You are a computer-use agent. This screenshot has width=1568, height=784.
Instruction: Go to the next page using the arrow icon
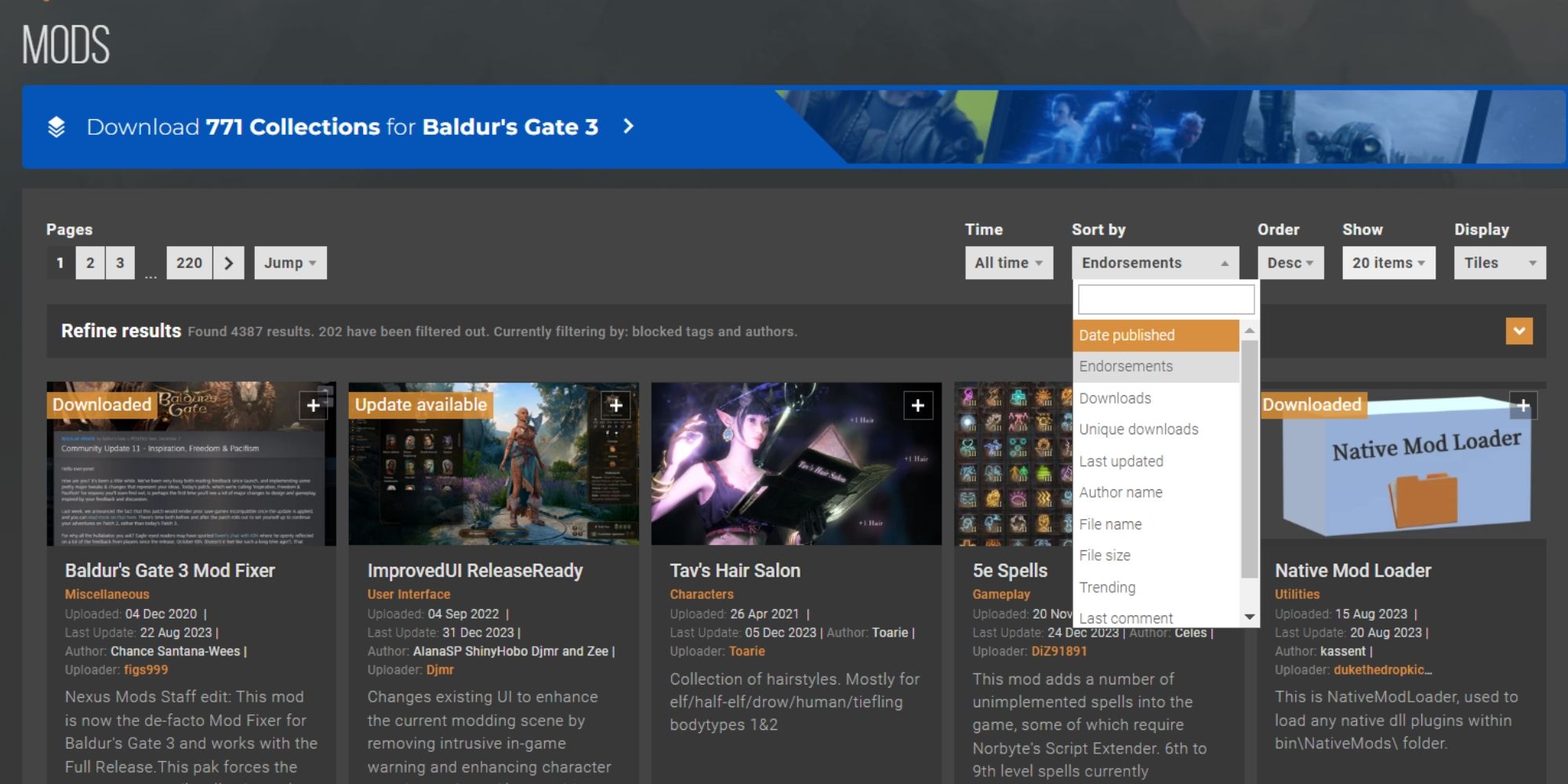click(229, 263)
